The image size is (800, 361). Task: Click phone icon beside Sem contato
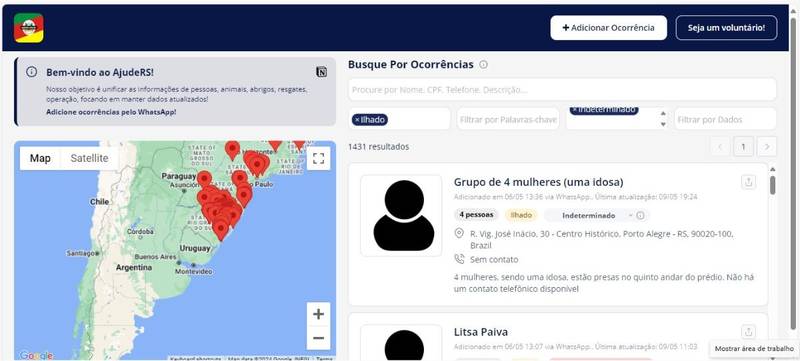pos(459,259)
